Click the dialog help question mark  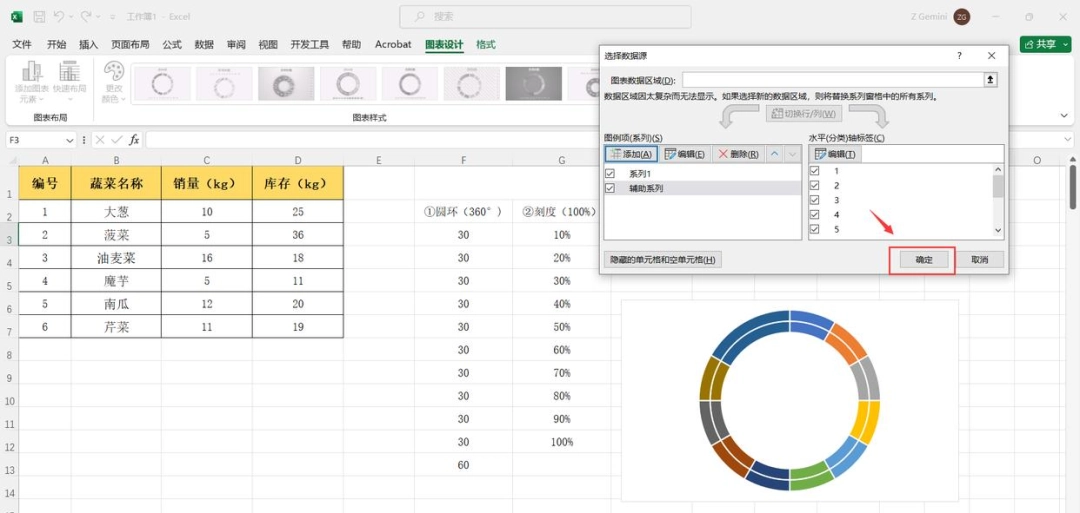click(959, 56)
